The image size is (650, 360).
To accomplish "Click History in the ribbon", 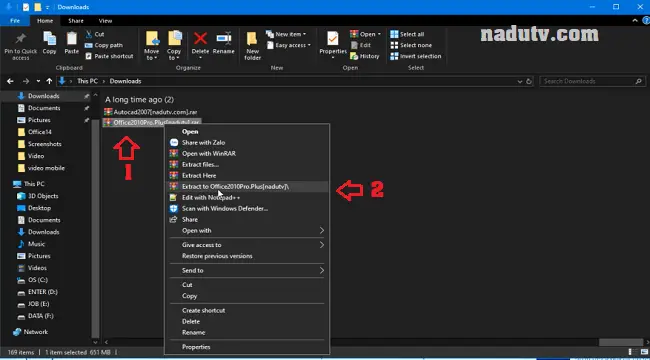I will click(364, 56).
